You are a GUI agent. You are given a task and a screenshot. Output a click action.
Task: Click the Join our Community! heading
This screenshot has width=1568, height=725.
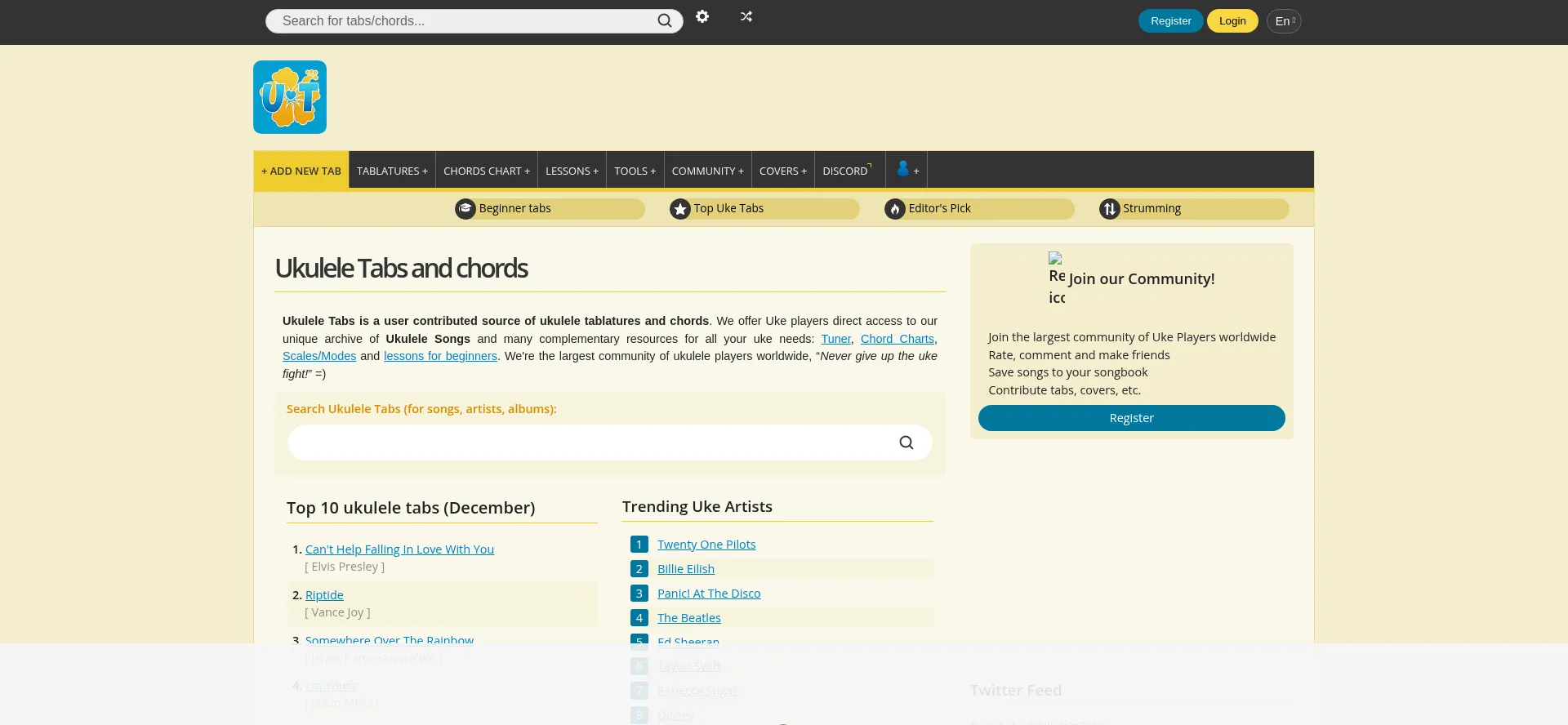[x=1142, y=278]
